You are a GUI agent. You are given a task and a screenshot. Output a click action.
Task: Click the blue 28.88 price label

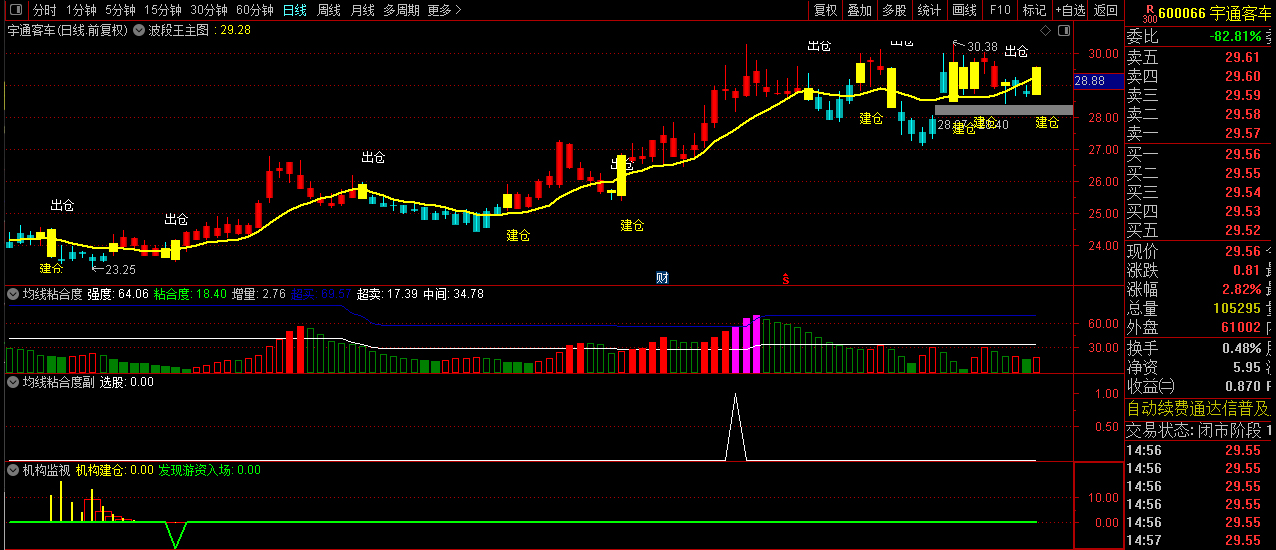coord(1090,80)
